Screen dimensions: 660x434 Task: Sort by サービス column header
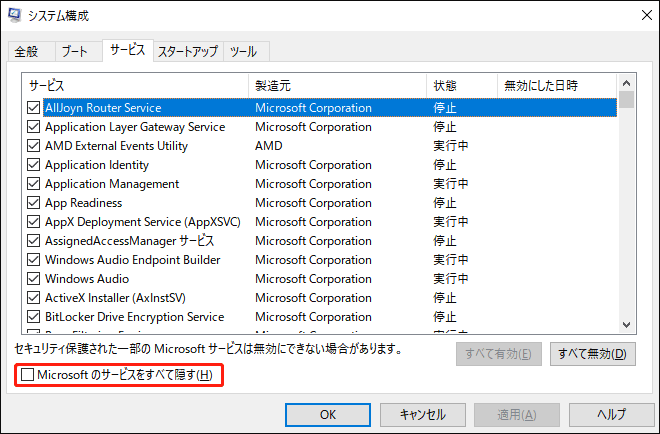135,86
